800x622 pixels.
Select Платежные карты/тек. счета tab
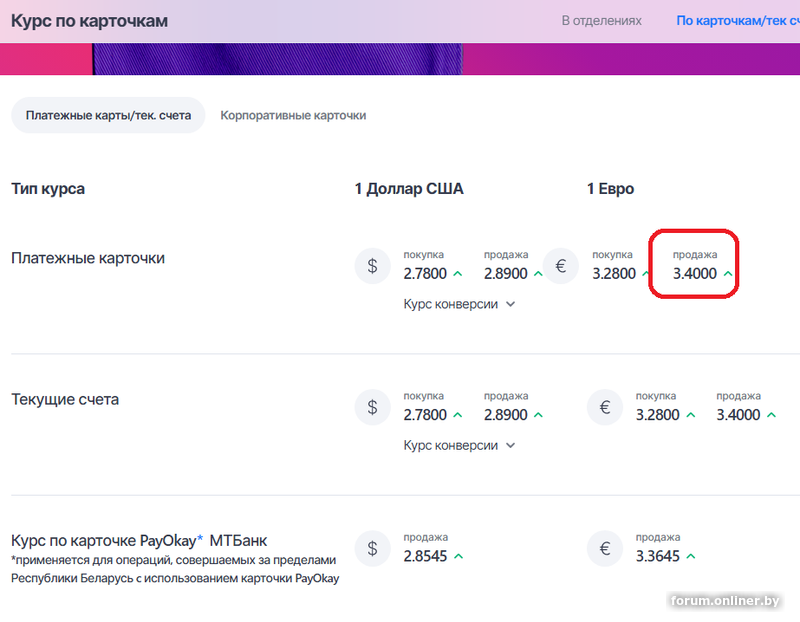click(x=108, y=115)
